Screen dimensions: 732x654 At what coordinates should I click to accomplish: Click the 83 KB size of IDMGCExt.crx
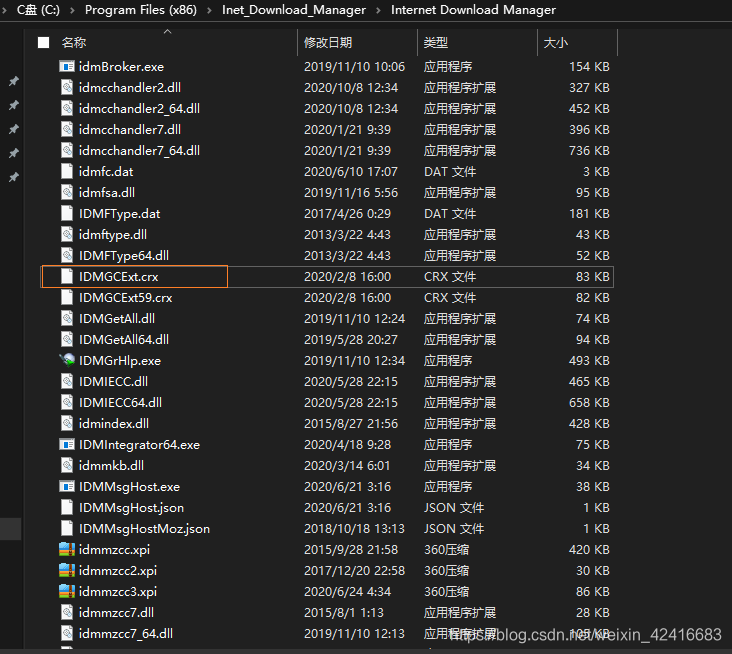(x=592, y=277)
